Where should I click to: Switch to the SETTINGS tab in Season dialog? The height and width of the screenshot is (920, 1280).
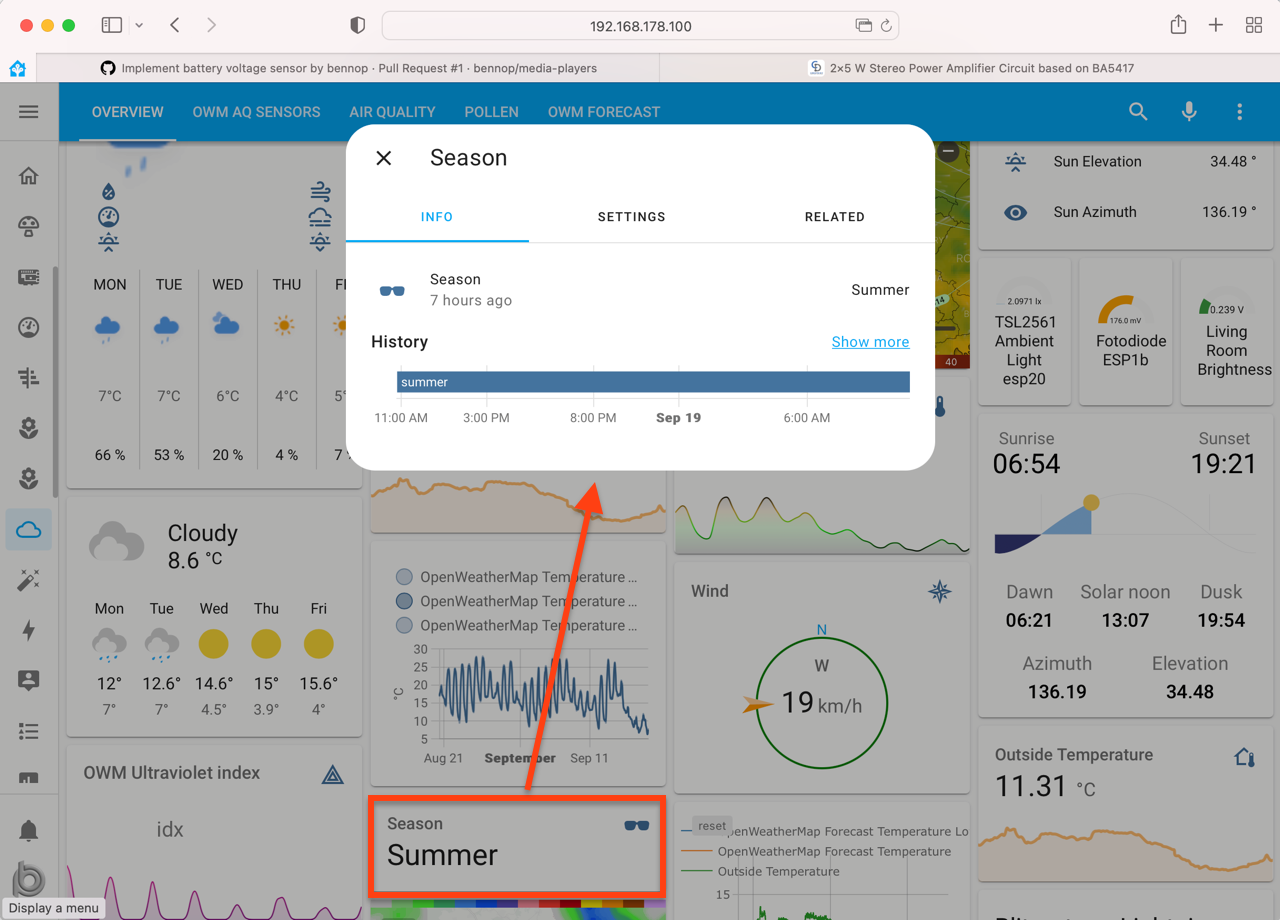point(631,217)
